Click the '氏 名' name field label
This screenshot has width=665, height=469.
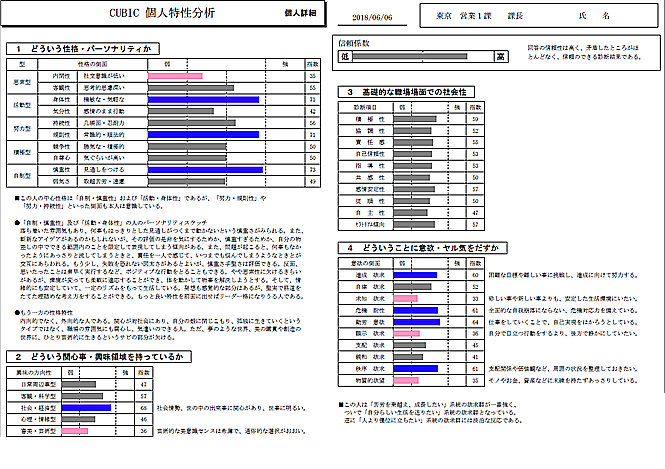(x=594, y=16)
